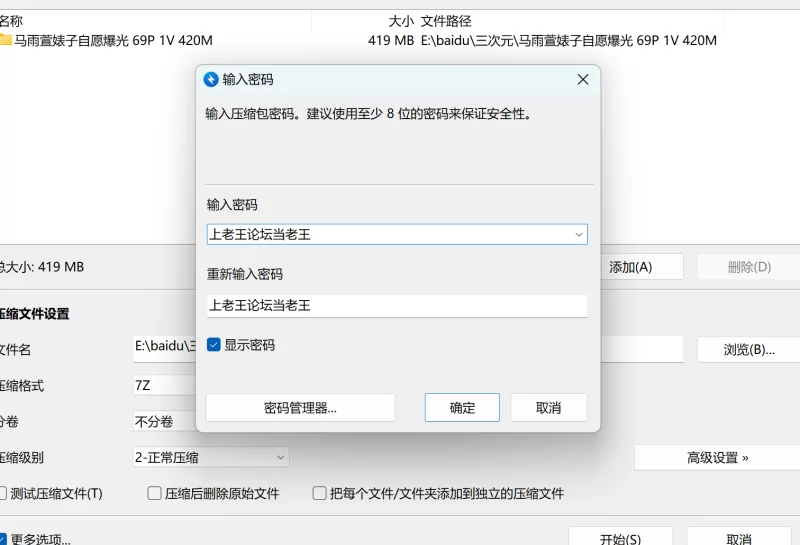Cancel the password dialog with 取消
This screenshot has height=545, width=800.
(x=548, y=408)
